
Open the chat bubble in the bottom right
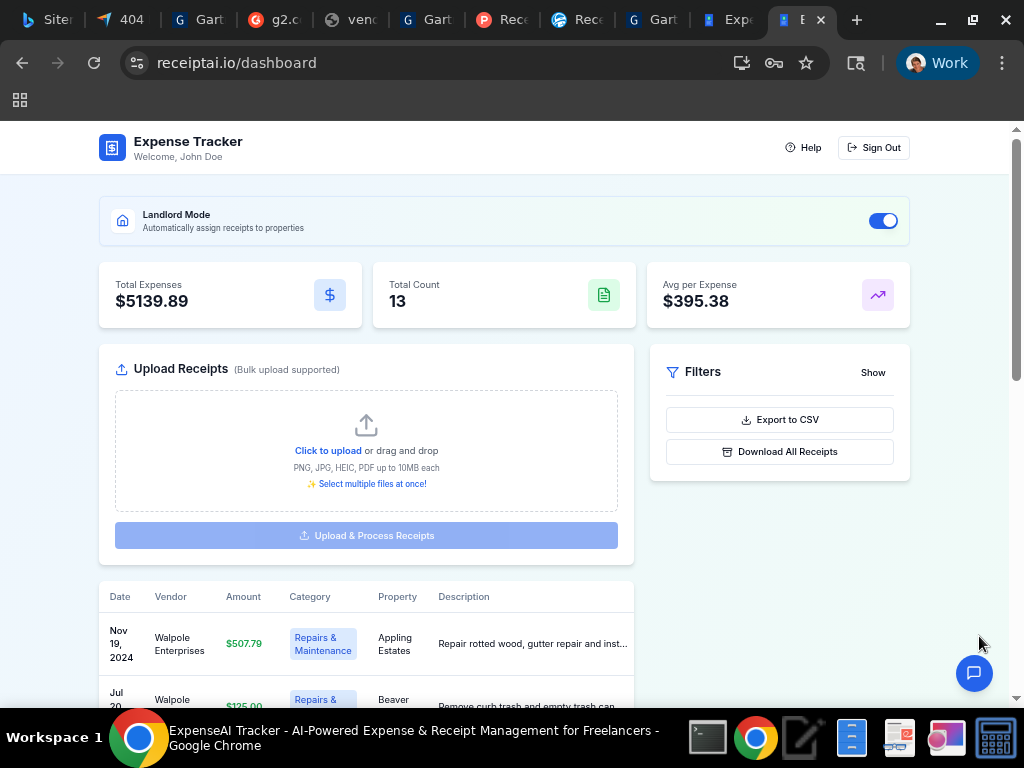[x=974, y=673]
